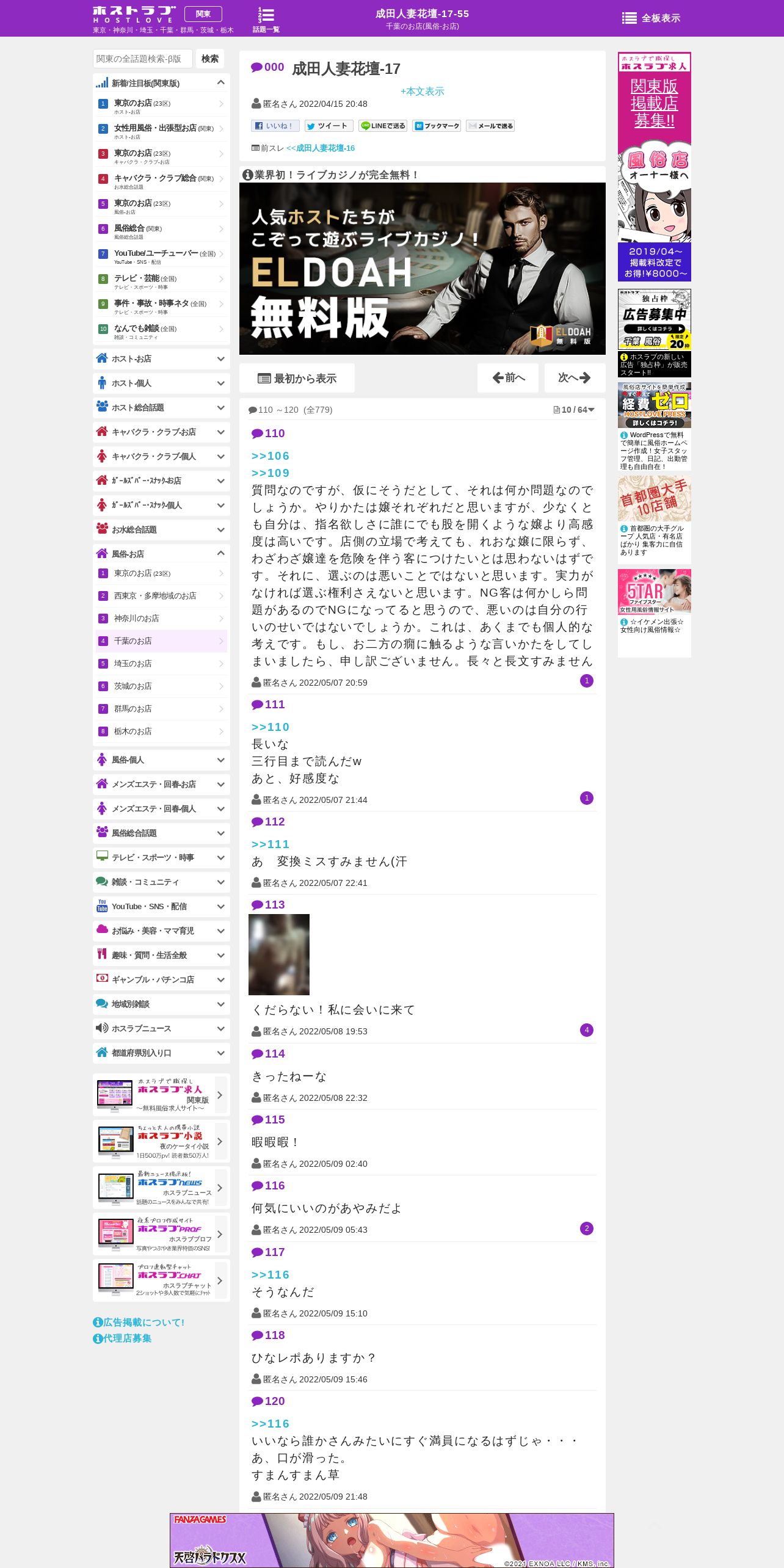Click the +本文表示 link
The image size is (784, 1568).
click(x=422, y=91)
